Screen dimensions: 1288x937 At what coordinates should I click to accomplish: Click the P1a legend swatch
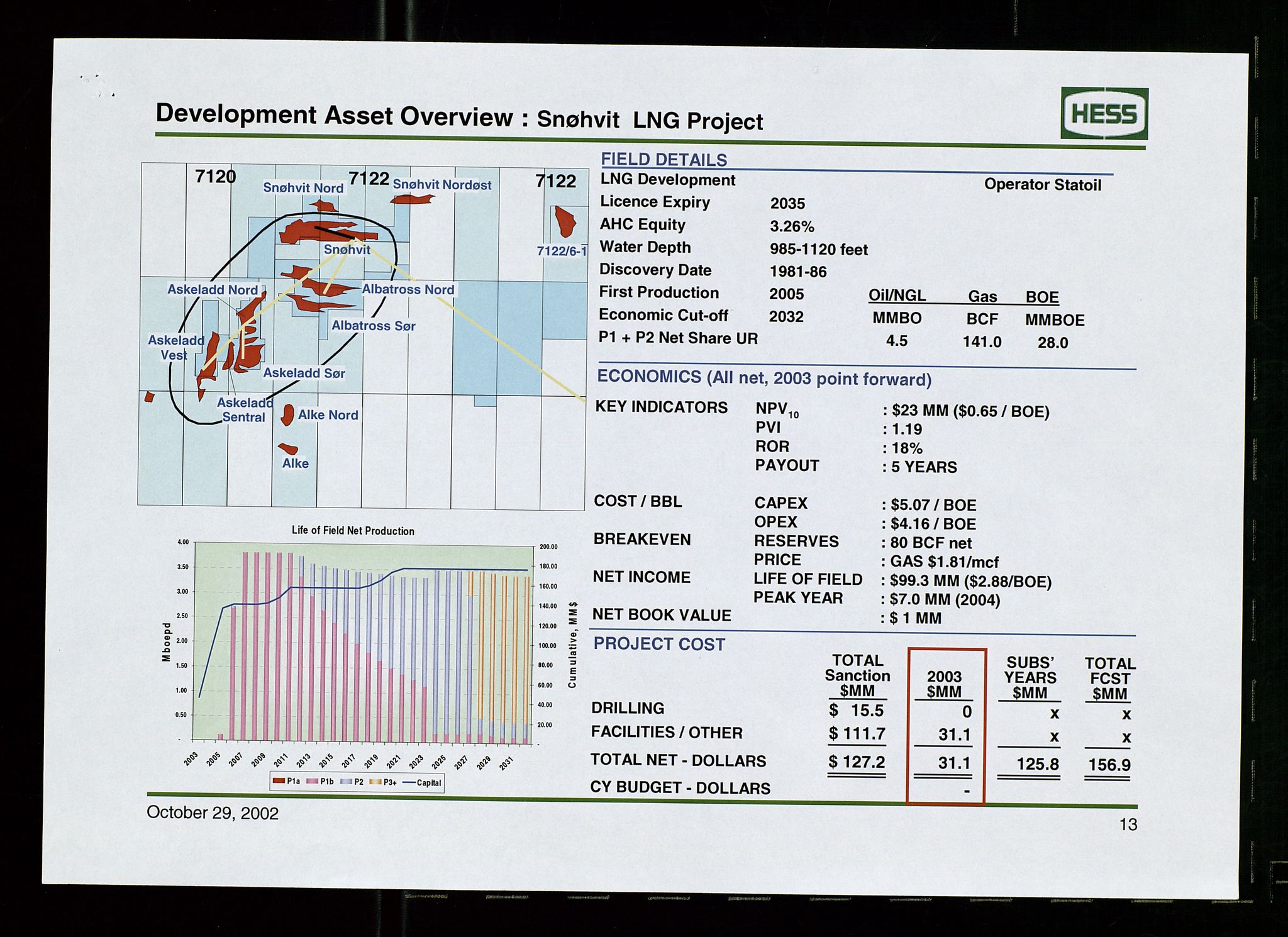pos(278,782)
